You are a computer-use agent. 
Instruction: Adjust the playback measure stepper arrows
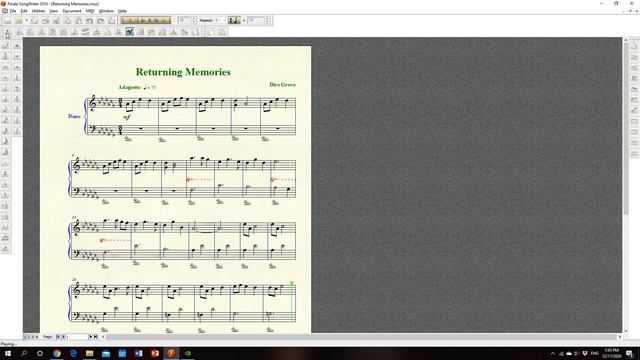194,20
